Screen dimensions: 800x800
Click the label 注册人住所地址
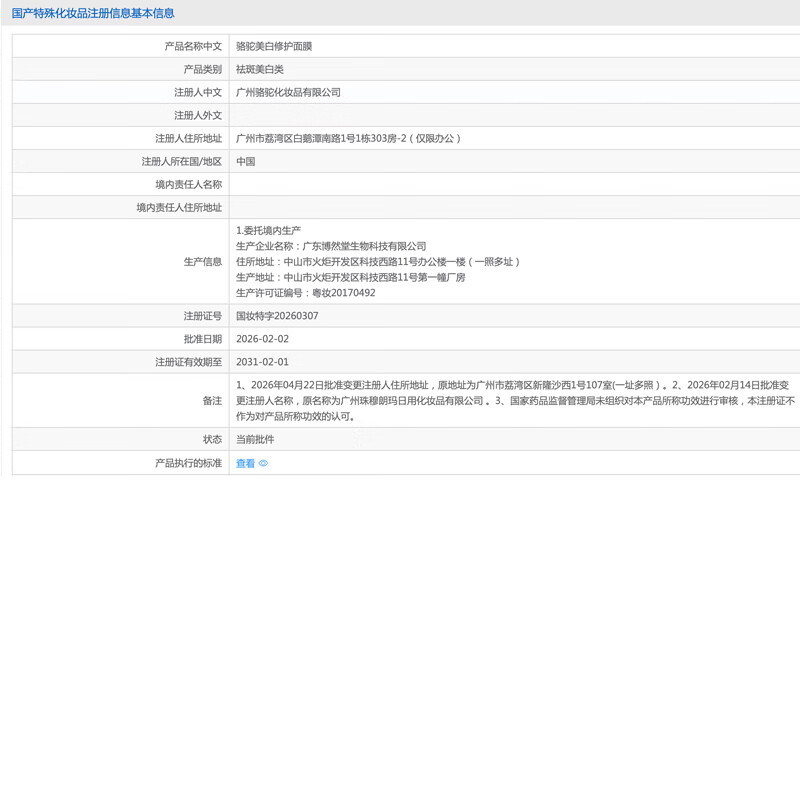(x=189, y=138)
